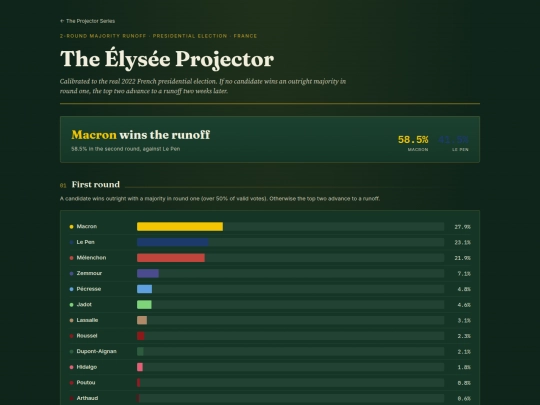540x405 pixels.
Task: Select the Roussel first-round bar
Action: (x=141, y=336)
